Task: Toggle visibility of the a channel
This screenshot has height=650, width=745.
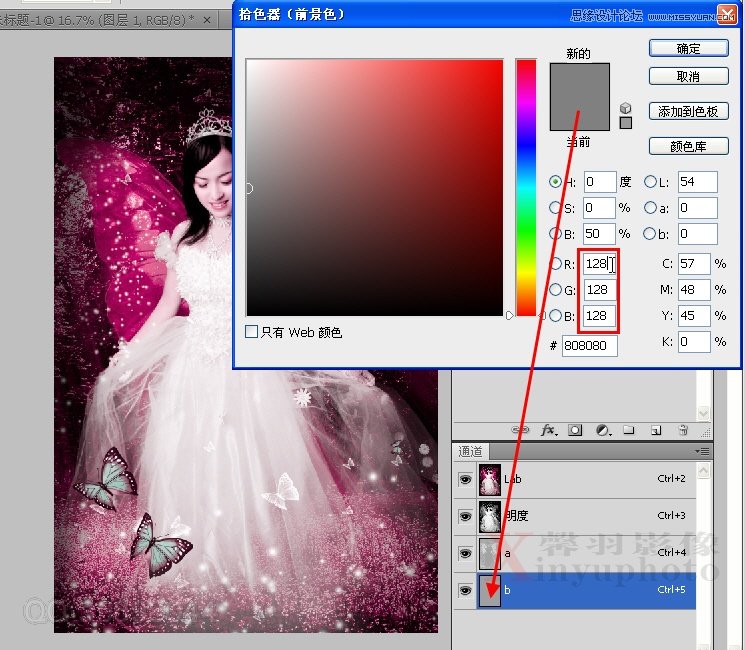Action: (465, 553)
